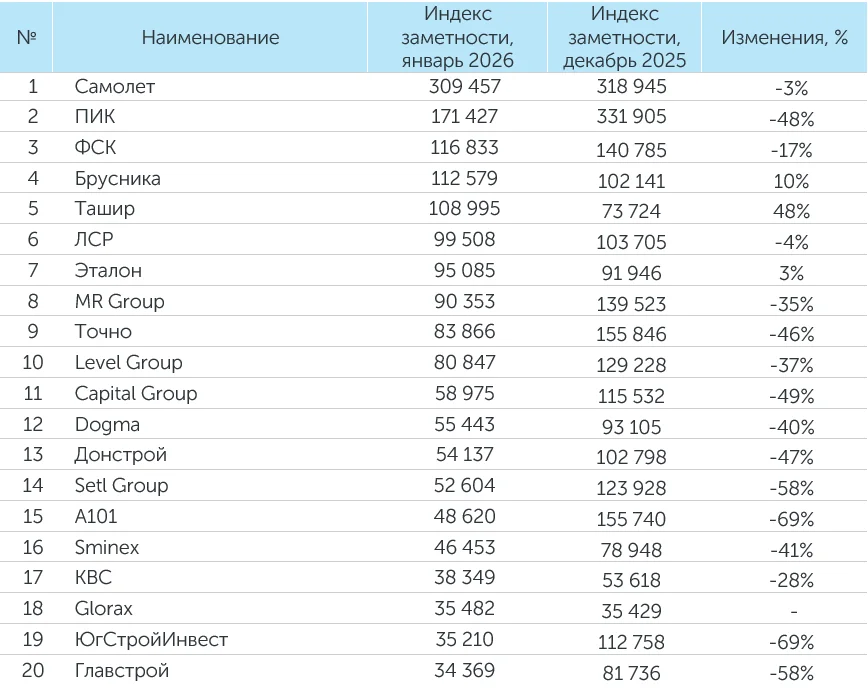Select the row number 15 cell

(x=32, y=516)
